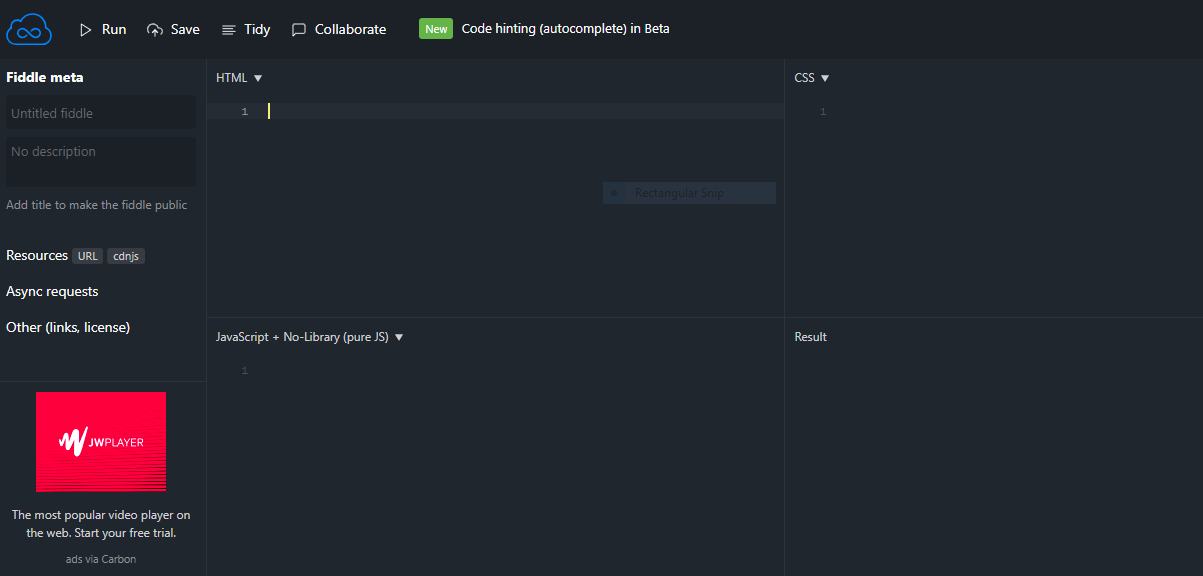Click the URL resources button
Viewport: 1203px width, 576px height.
tap(88, 256)
